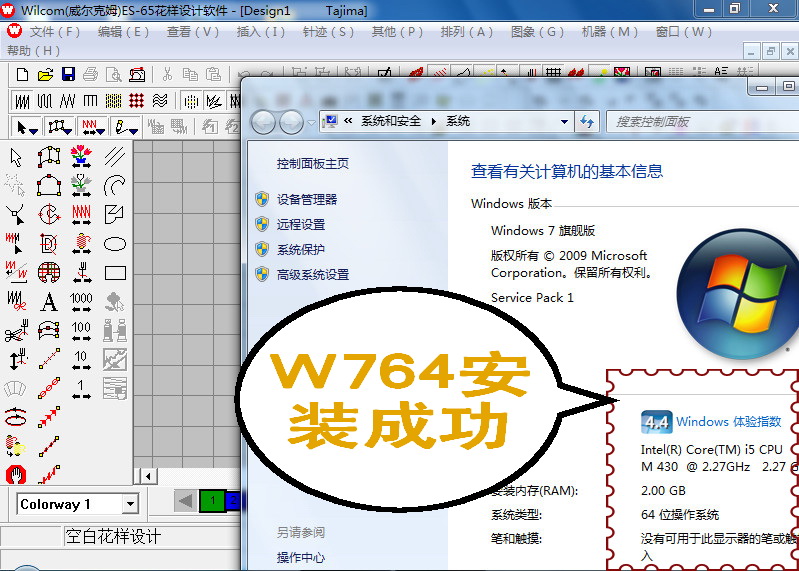Travel by 1000 stitches icon

pyautogui.click(x=81, y=302)
